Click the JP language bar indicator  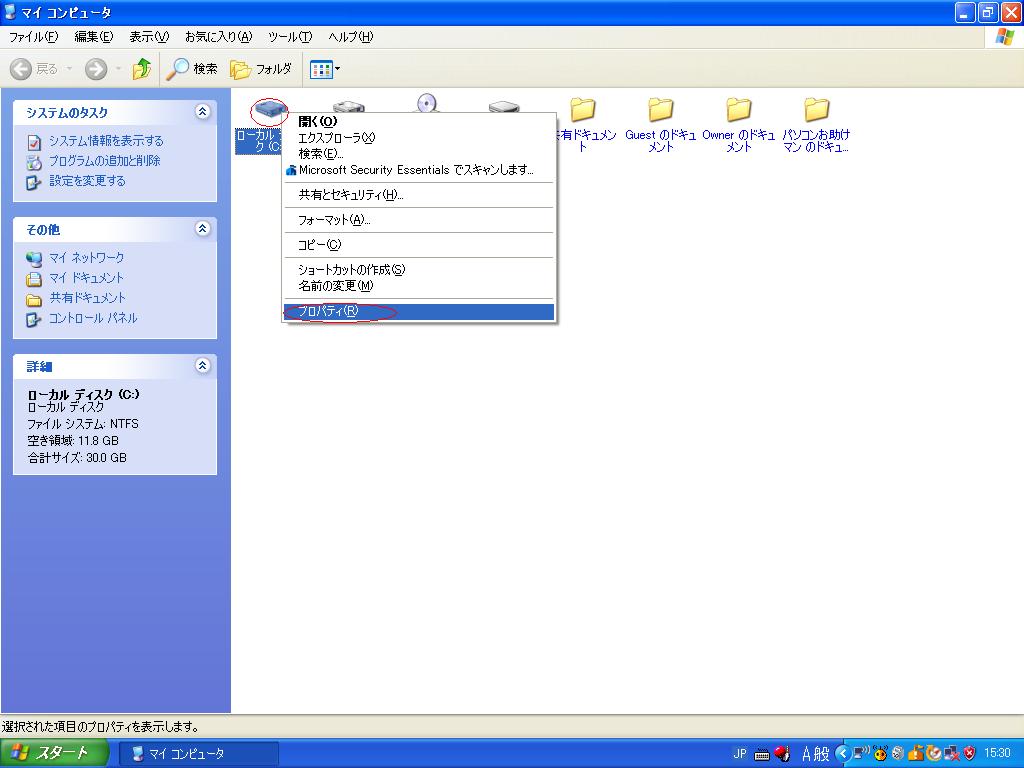pos(740,754)
